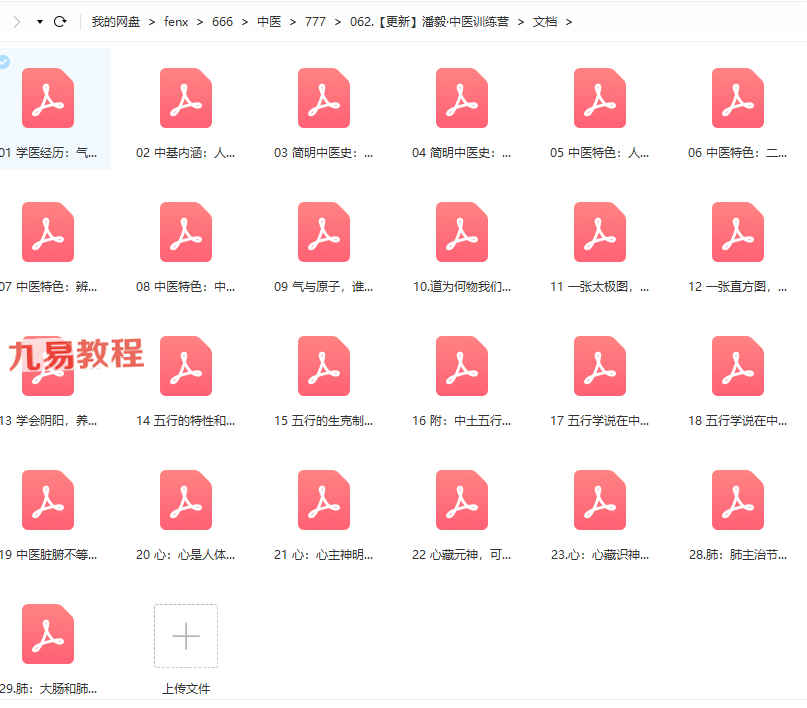Navigate to 062.【更新】潘毅·中医训练营 breadcrumb

[x=429, y=22]
